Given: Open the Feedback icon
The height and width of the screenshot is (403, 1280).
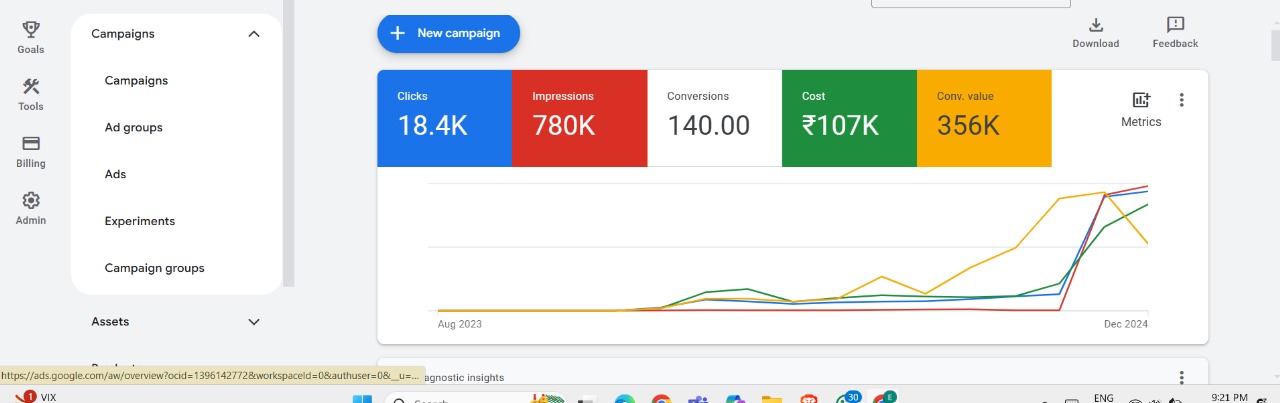Looking at the screenshot, I should (x=1175, y=25).
